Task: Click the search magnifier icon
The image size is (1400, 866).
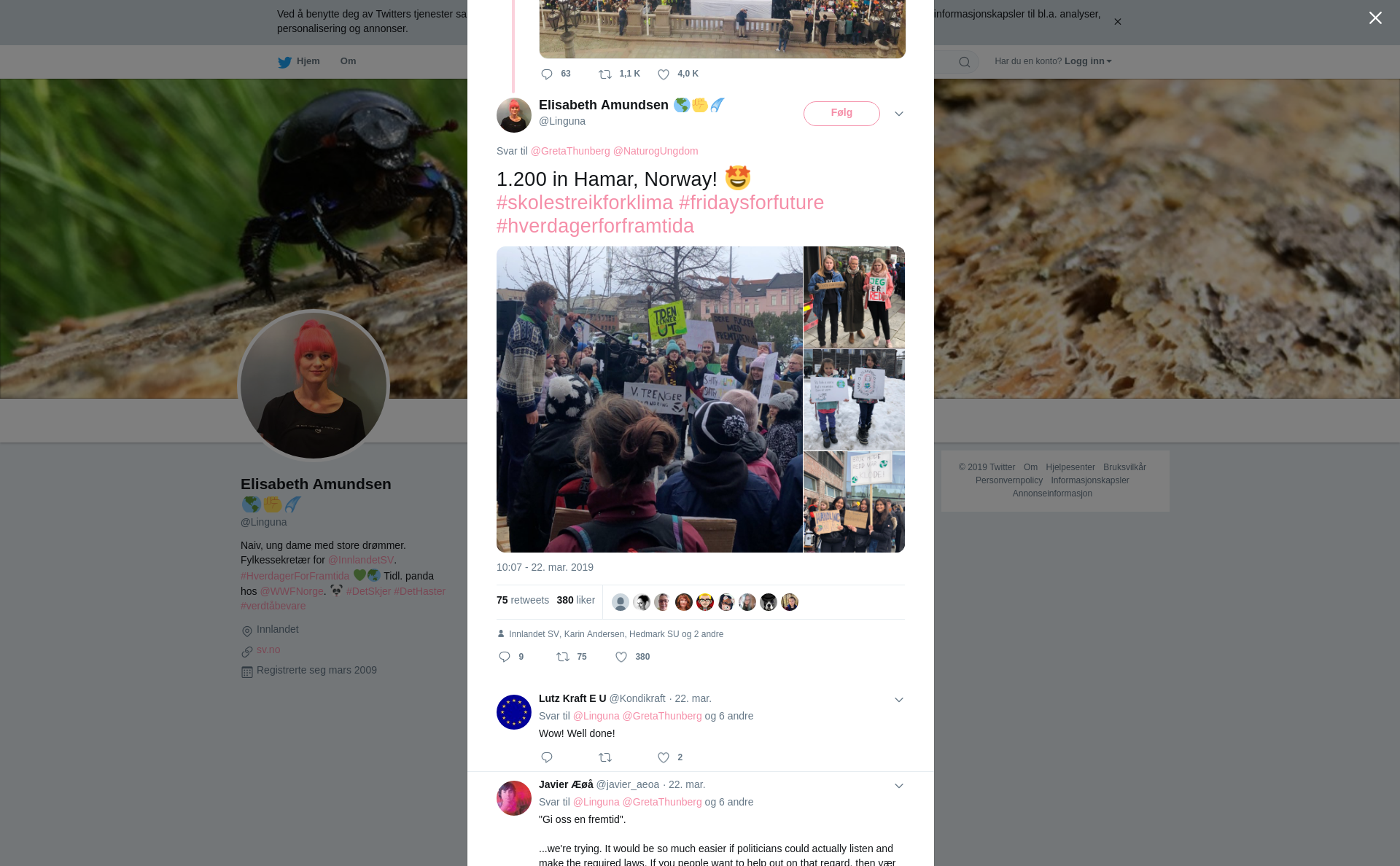Action: [965, 62]
